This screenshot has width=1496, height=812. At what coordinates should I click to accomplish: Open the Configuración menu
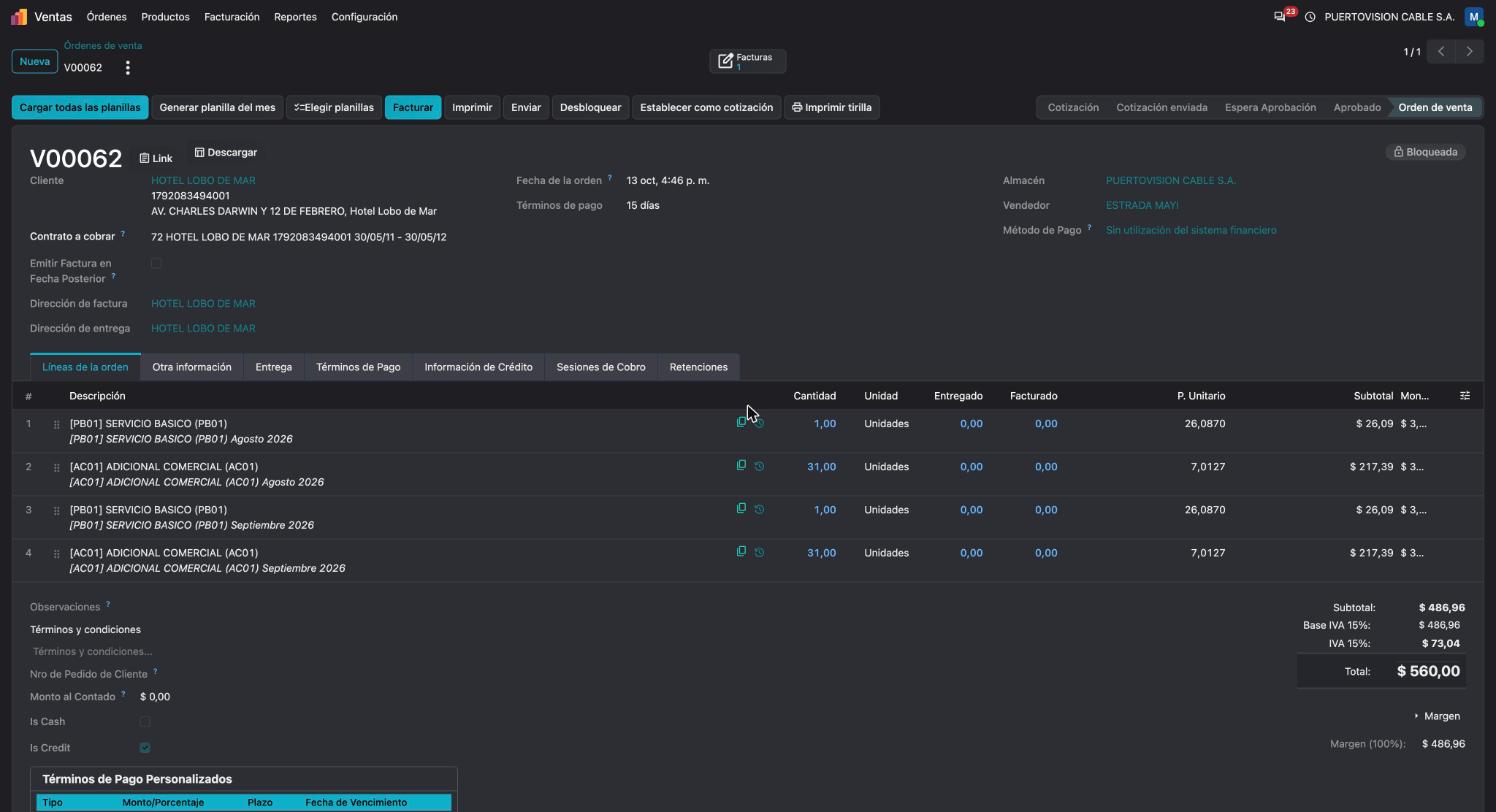(x=364, y=17)
